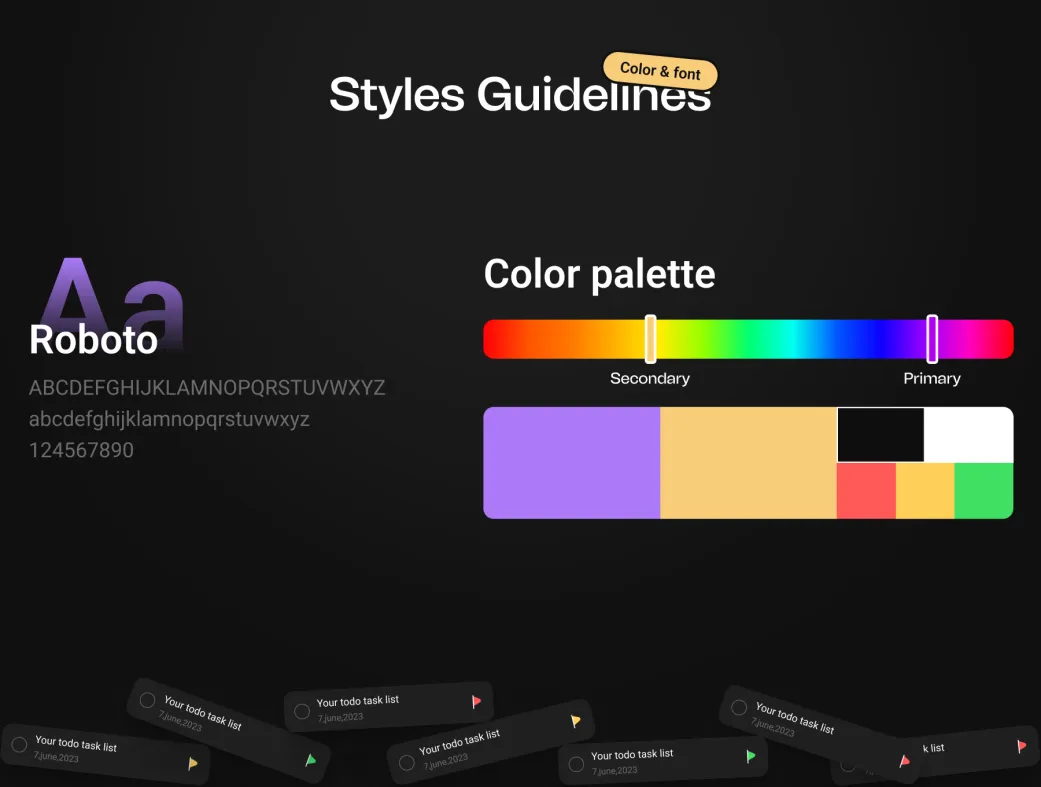Tick the circle on third todo card from left

click(301, 711)
